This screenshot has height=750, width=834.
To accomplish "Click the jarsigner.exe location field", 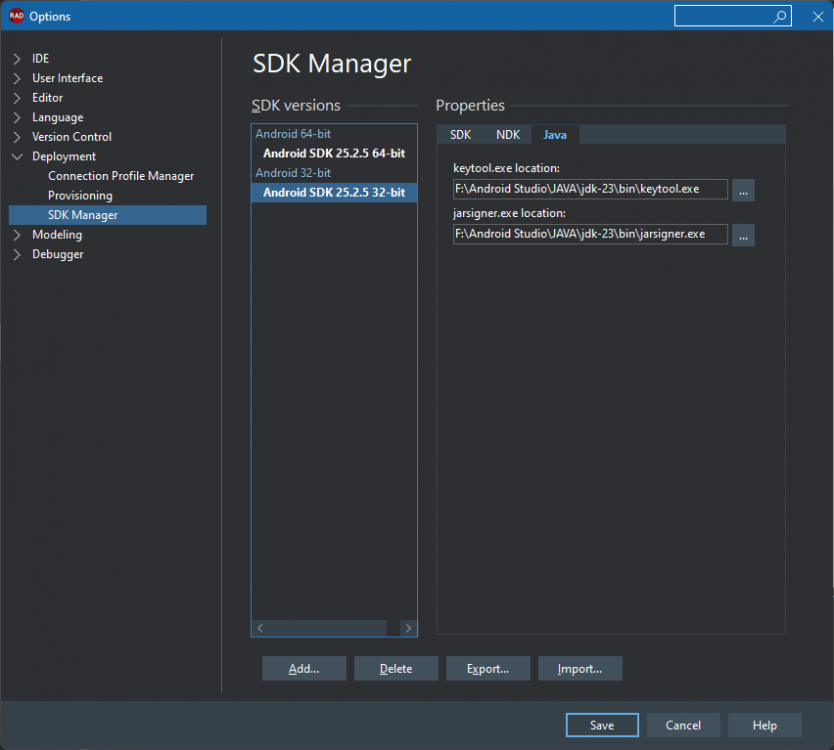I will coord(590,234).
